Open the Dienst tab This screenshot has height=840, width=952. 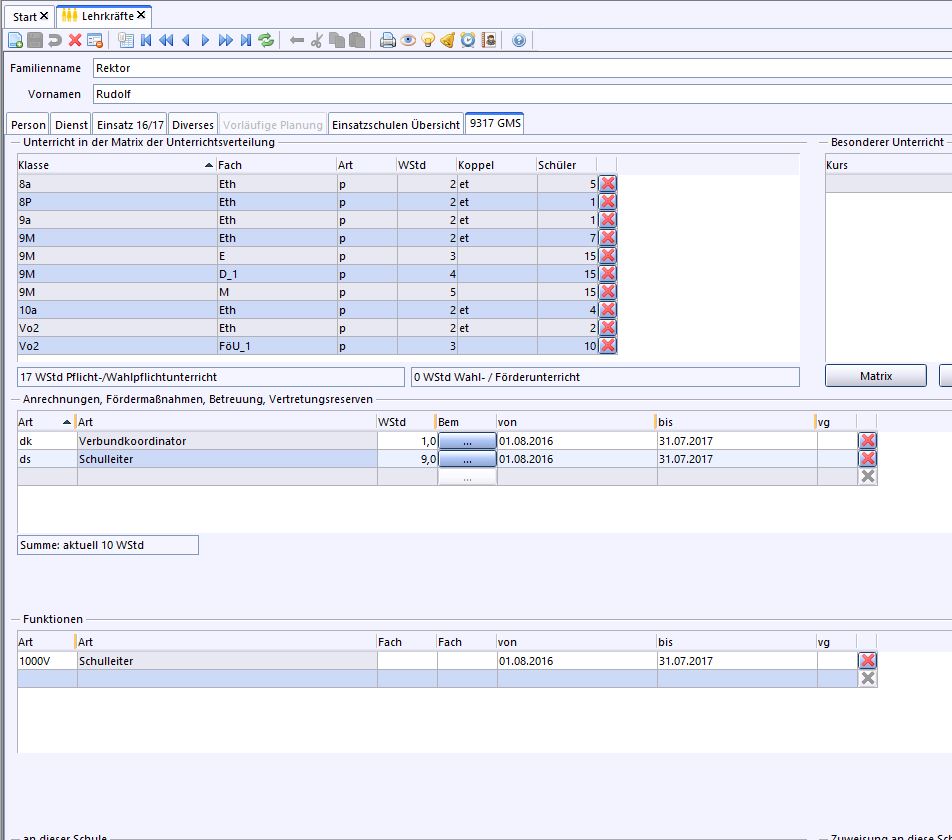[x=71, y=124]
